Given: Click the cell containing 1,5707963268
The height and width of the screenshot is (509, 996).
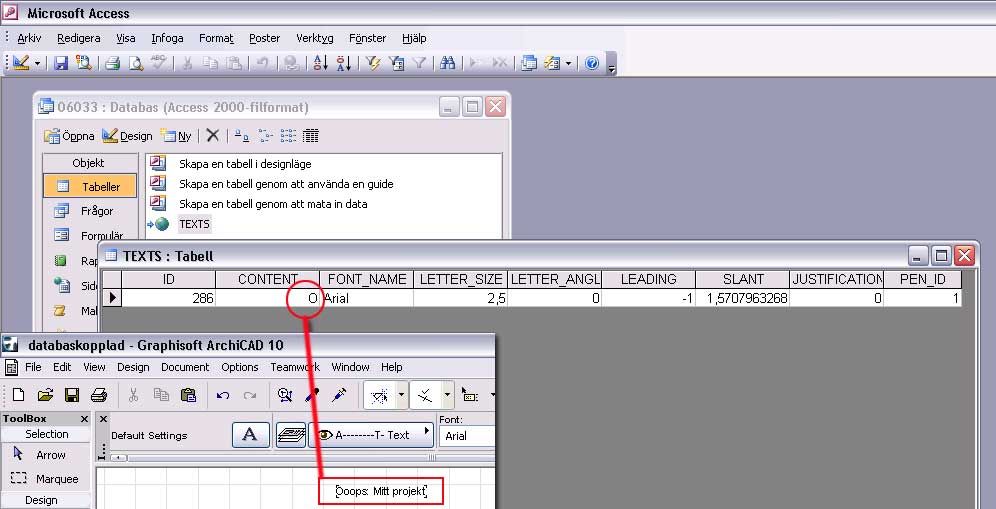Looking at the screenshot, I should (743, 297).
